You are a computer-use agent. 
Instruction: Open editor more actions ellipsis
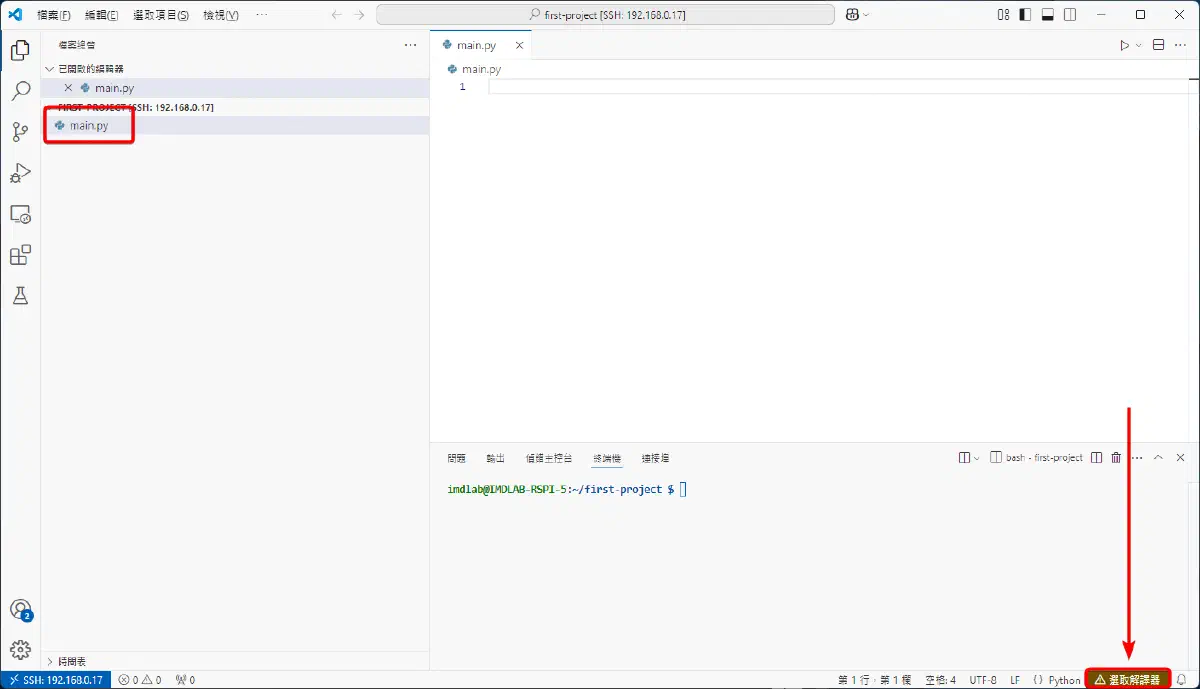(x=1181, y=45)
